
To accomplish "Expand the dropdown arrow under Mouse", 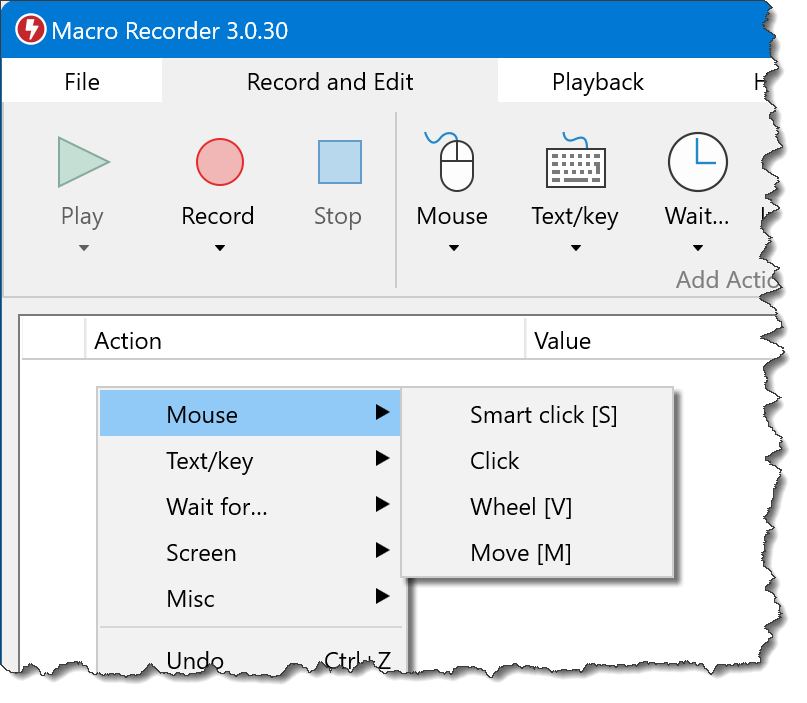I will [453, 248].
